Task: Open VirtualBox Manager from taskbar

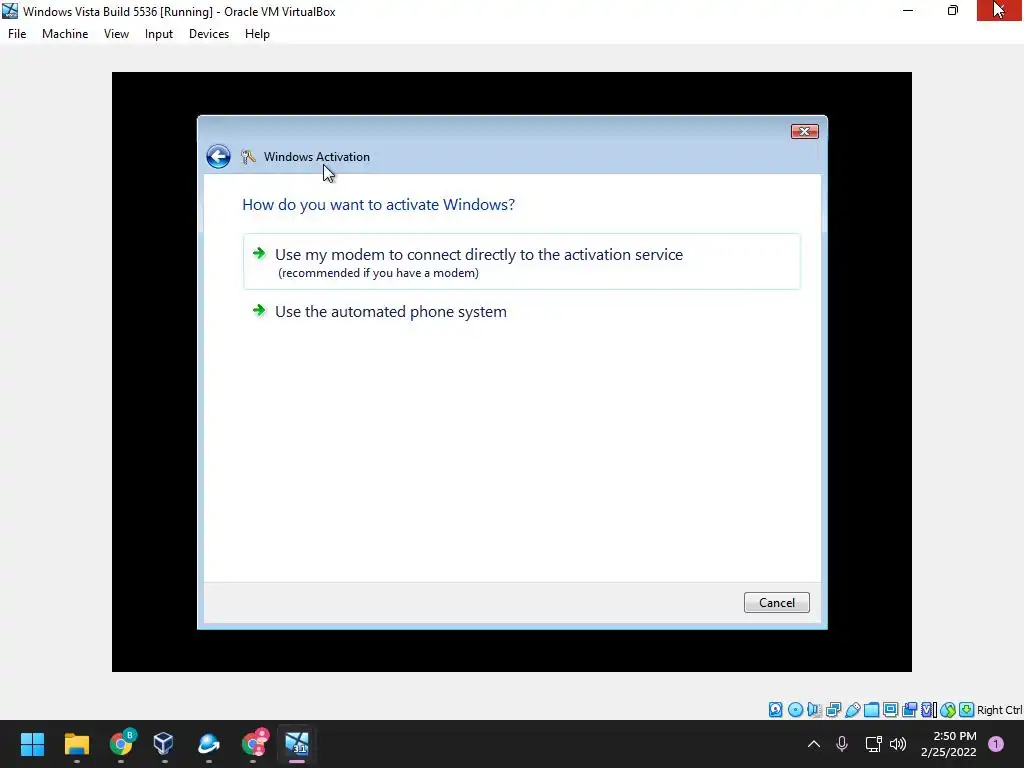Action: (x=163, y=744)
